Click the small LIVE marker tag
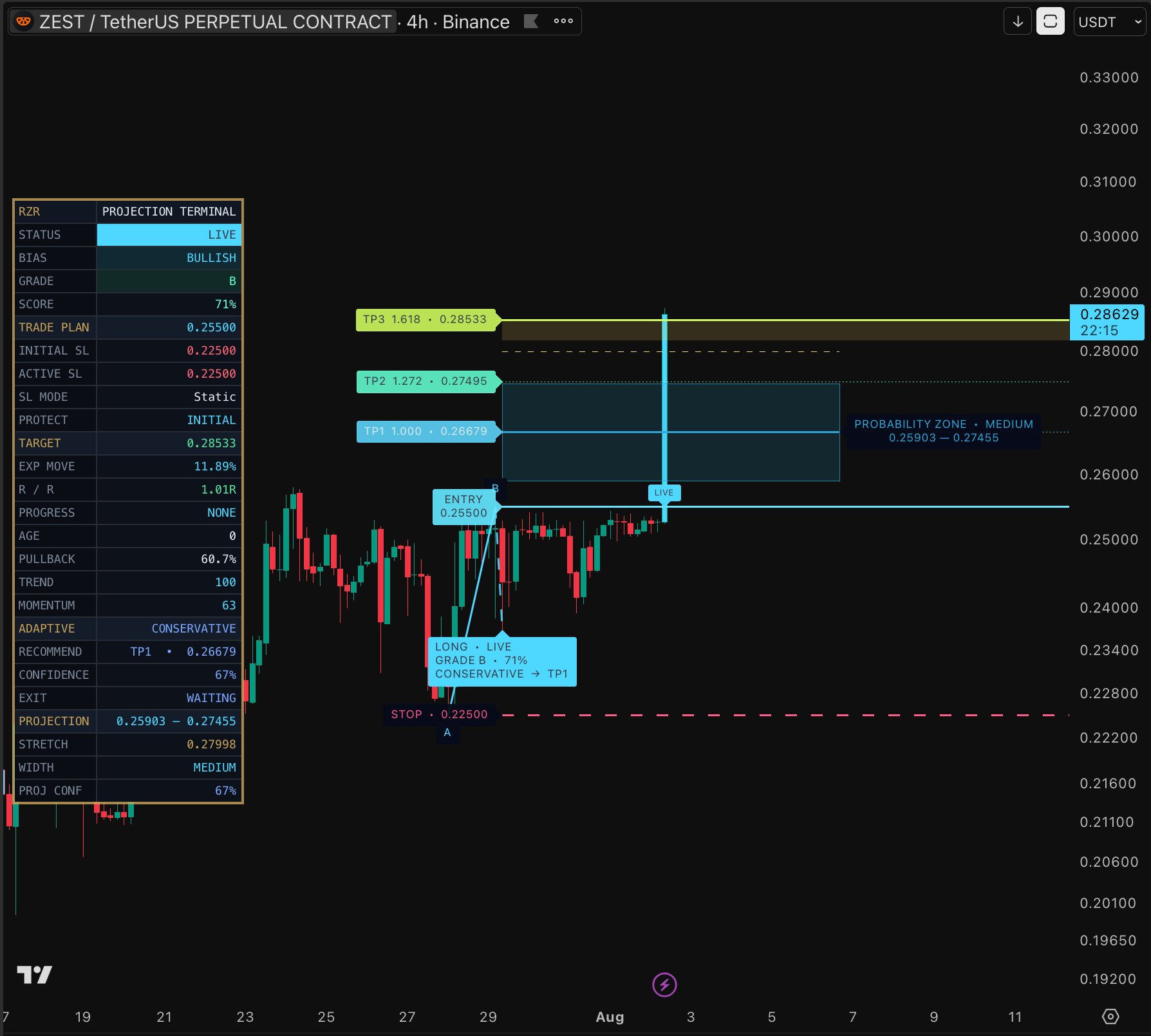The height and width of the screenshot is (1036, 1151). (x=664, y=493)
